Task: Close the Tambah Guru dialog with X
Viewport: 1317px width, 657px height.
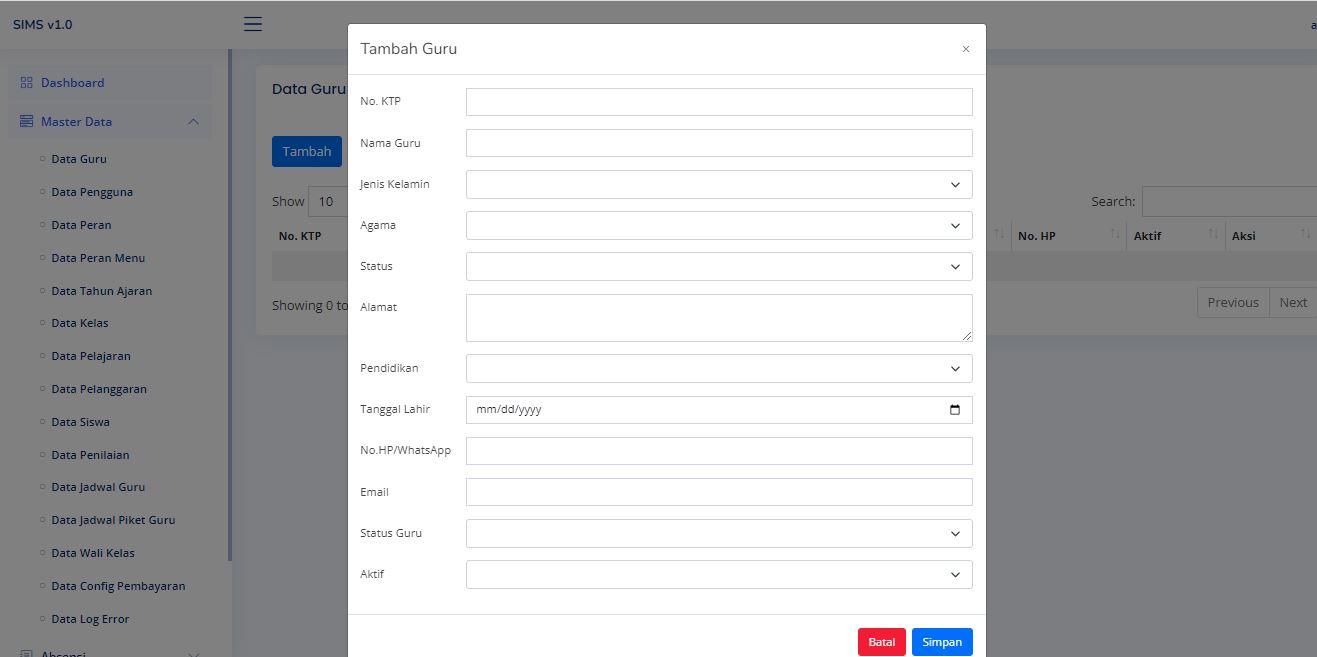Action: click(965, 49)
